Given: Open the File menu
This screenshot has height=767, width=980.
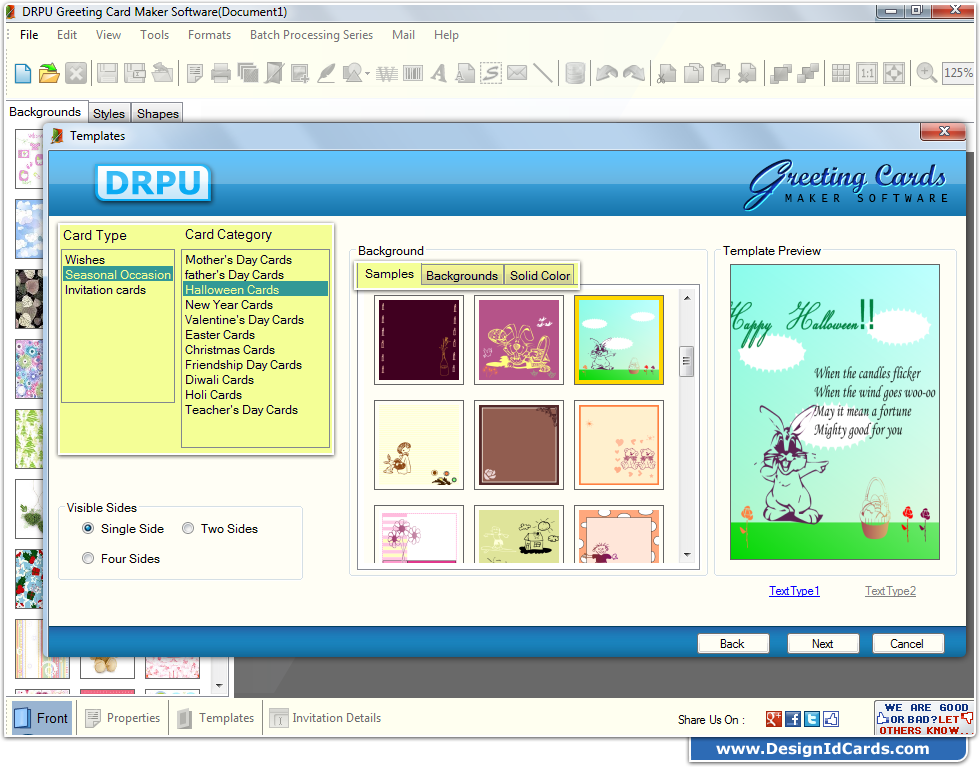Looking at the screenshot, I should click(29, 35).
